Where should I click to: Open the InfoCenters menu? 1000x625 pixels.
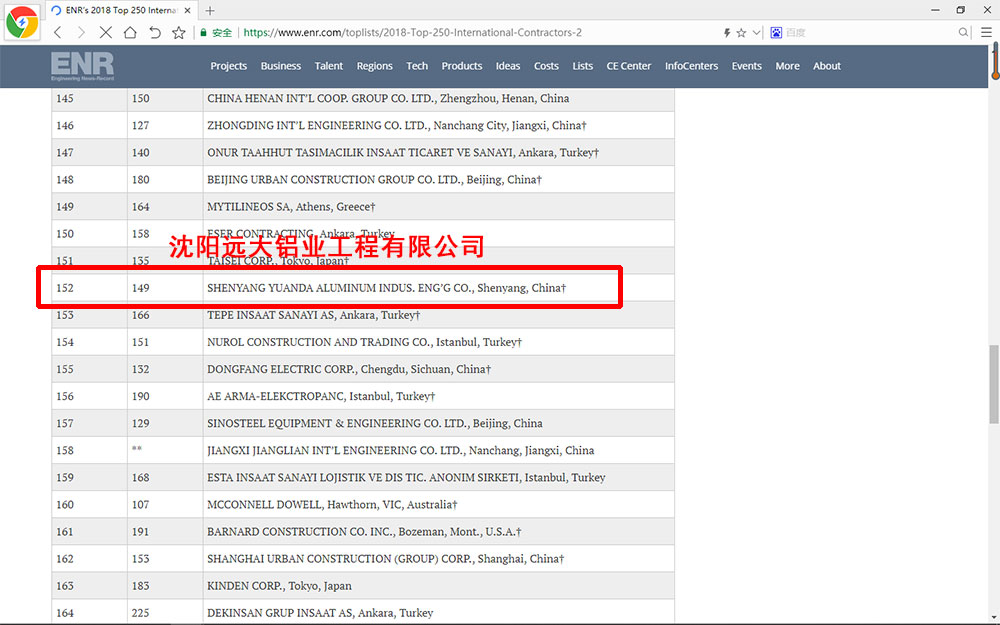[x=691, y=66]
